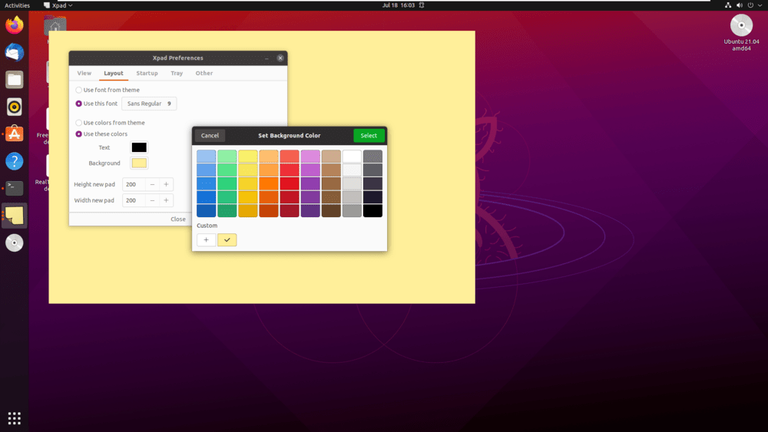The image size is (768, 432).
Task: Click the Xpad sticky notes dock icon
Action: click(x=14, y=214)
